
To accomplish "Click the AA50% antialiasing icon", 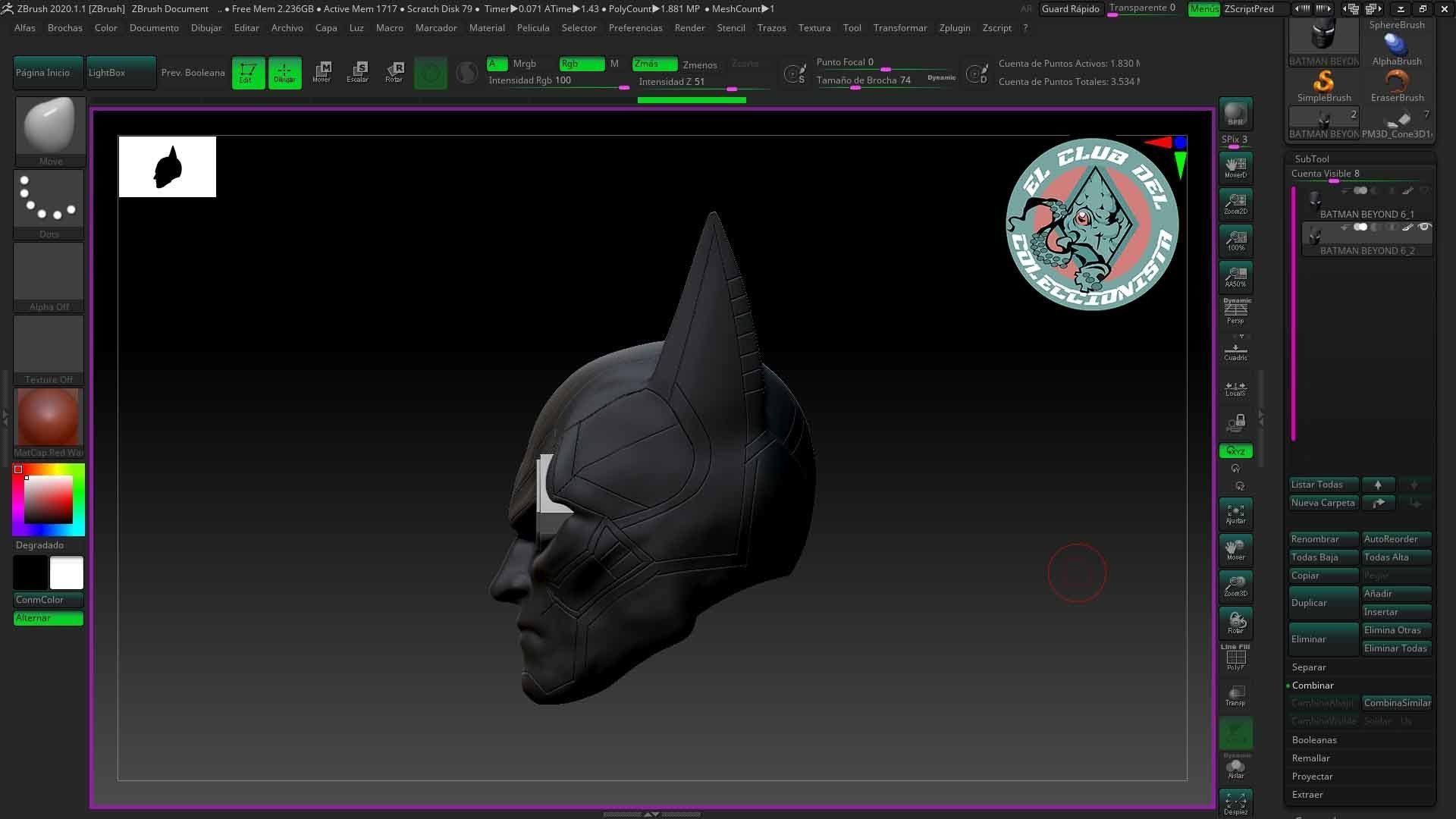I will pyautogui.click(x=1235, y=276).
